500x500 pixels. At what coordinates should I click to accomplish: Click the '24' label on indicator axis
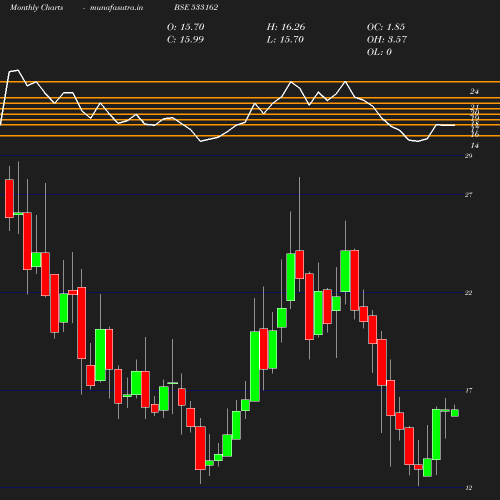coord(474,91)
